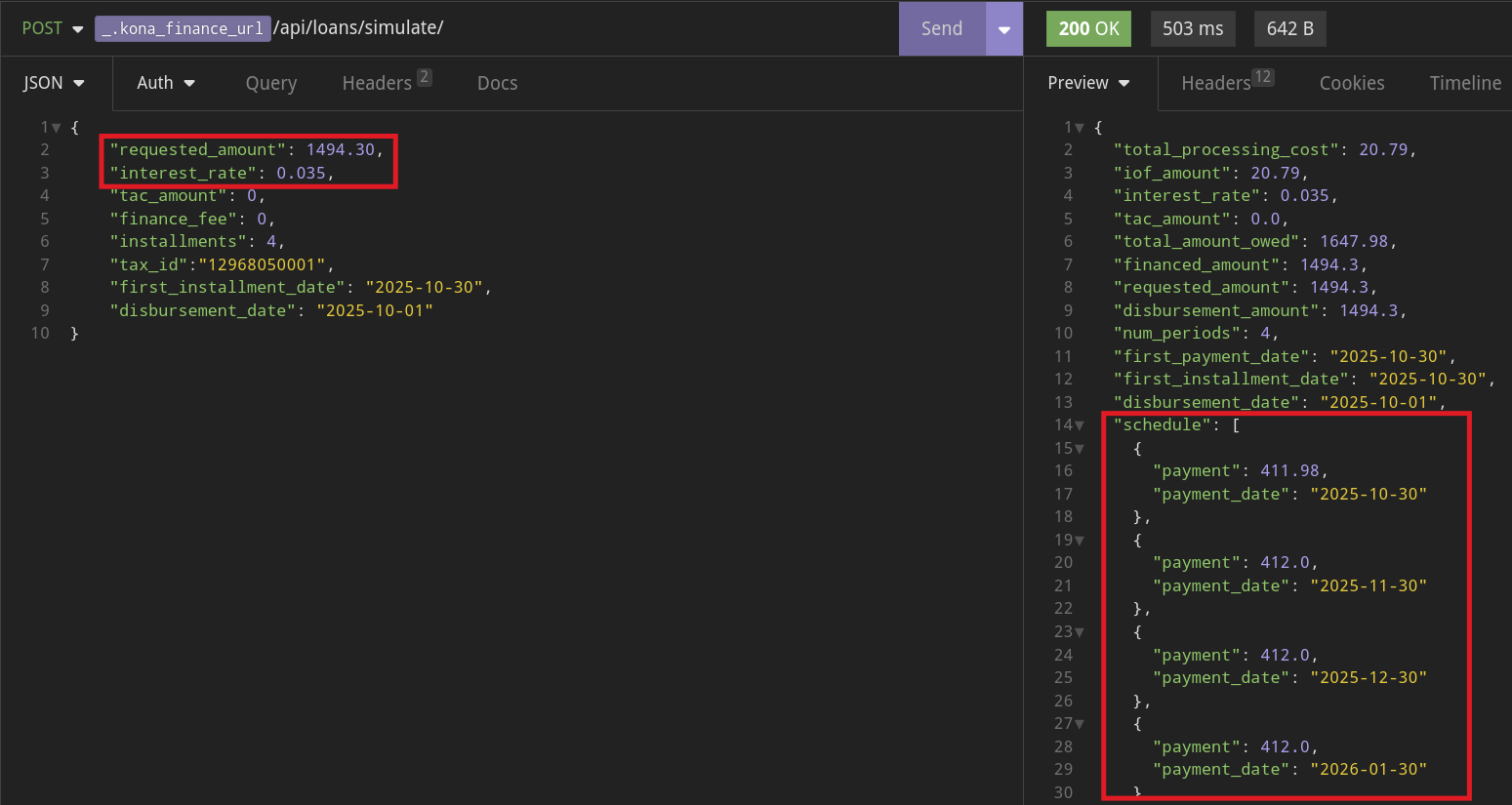Switch to the response Headers tab
1512x805 pixels.
[x=1227, y=83]
